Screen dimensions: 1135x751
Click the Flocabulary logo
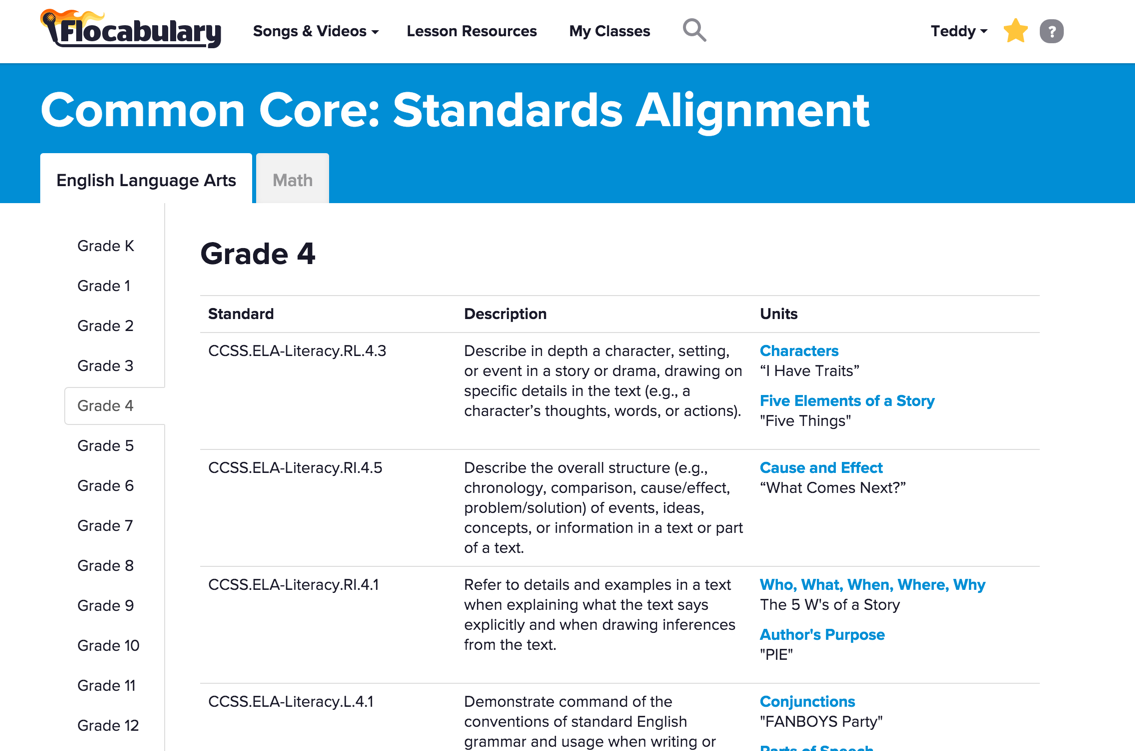[x=131, y=30]
